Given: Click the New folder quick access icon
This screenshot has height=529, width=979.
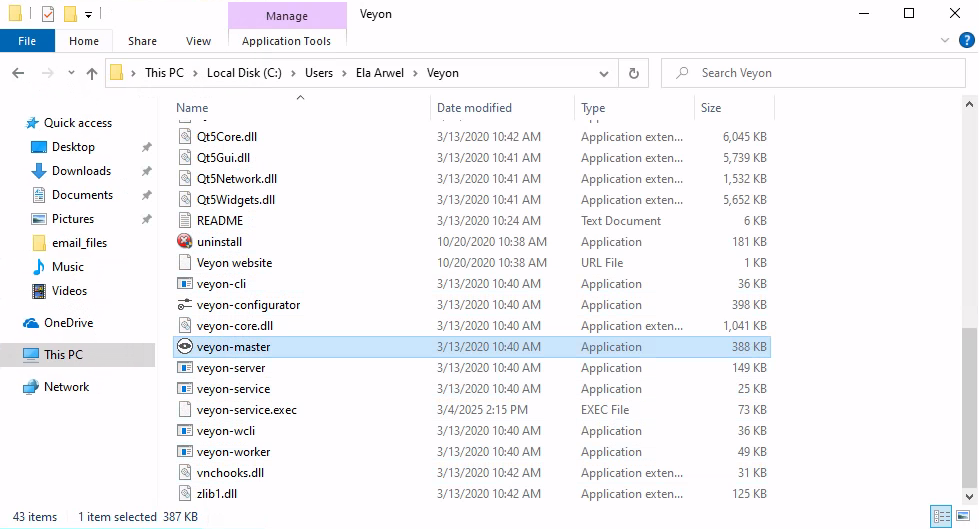Looking at the screenshot, I should 71,13.
